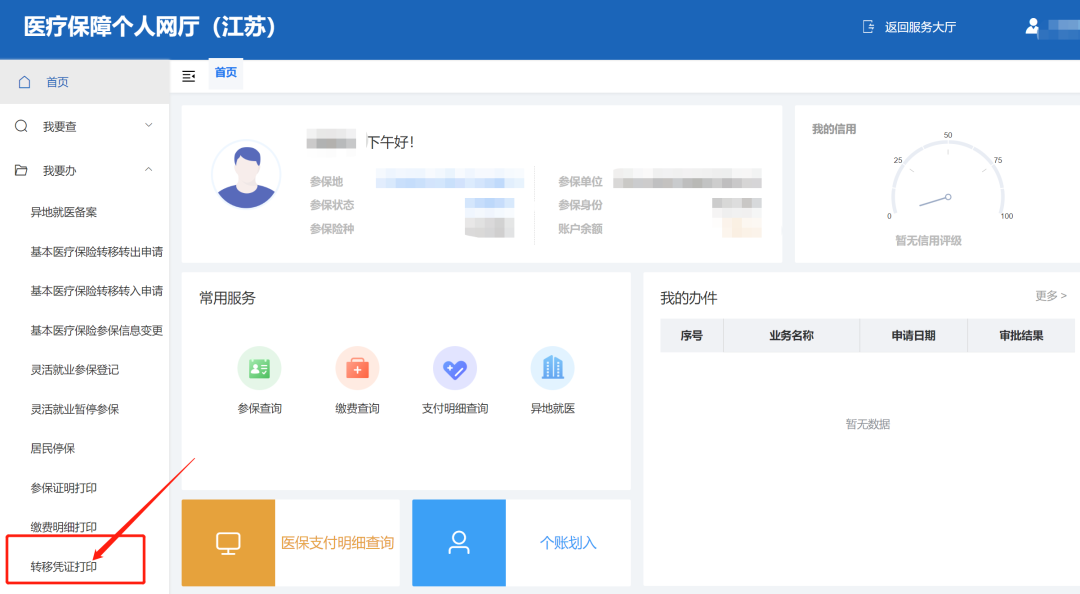Image resolution: width=1080 pixels, height=594 pixels.
Task: Click the account user icon in header
Action: (1032, 26)
